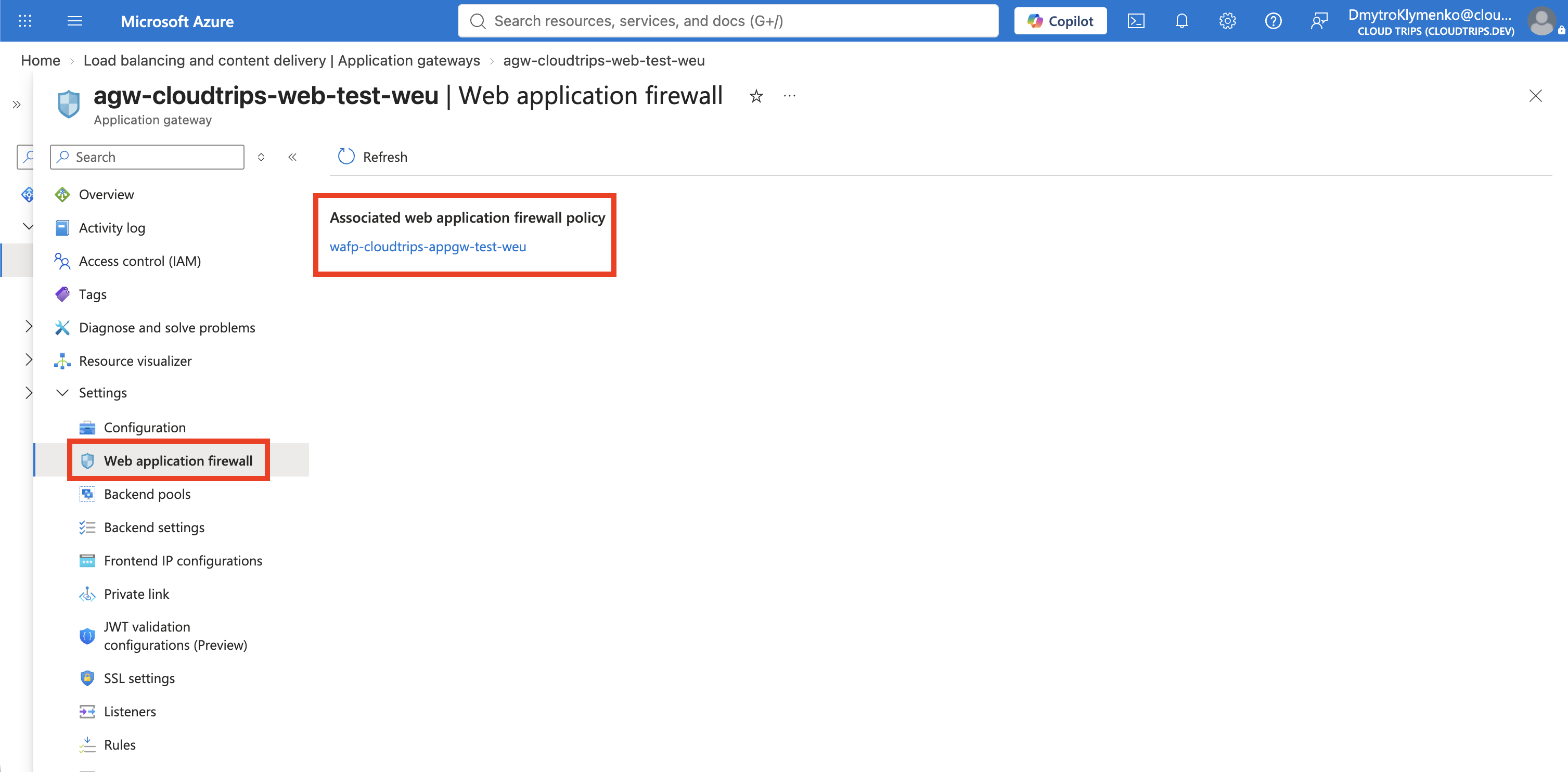Close the Web application firewall blade
The width and height of the screenshot is (1568, 772).
[x=1535, y=96]
